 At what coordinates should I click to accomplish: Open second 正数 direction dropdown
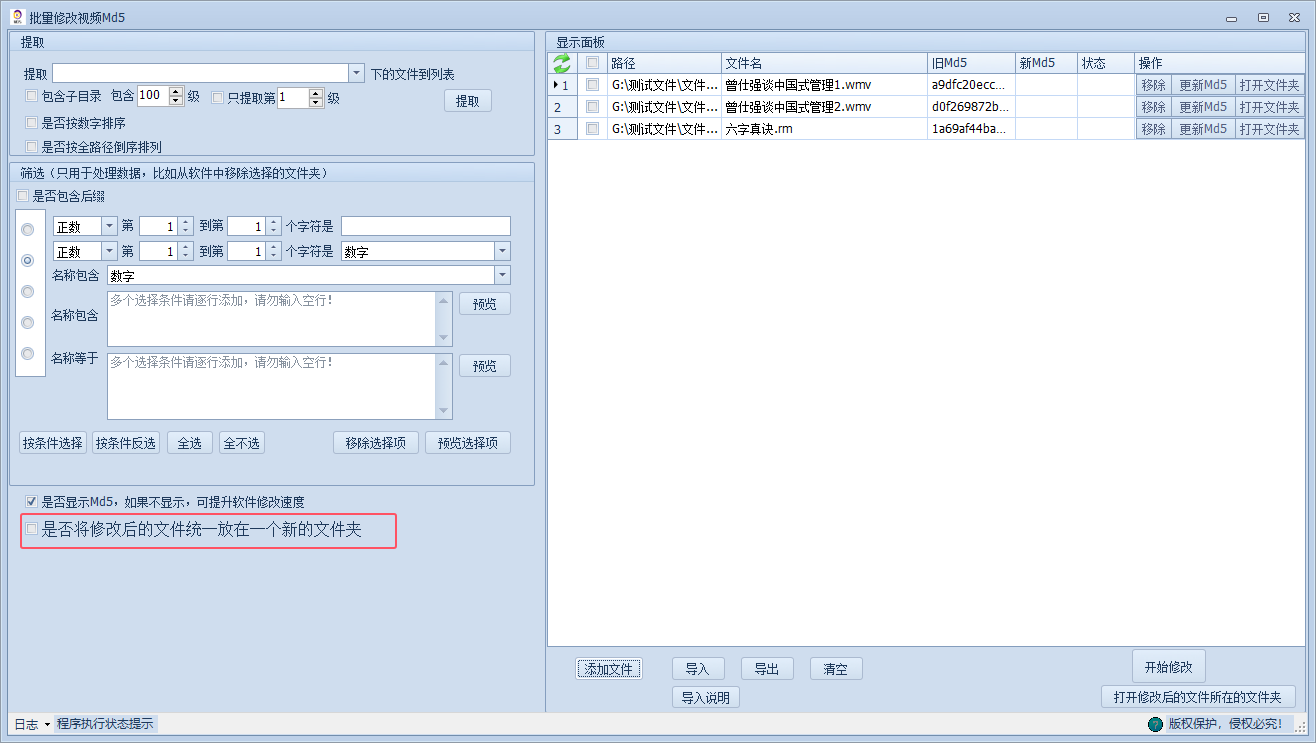click(110, 251)
